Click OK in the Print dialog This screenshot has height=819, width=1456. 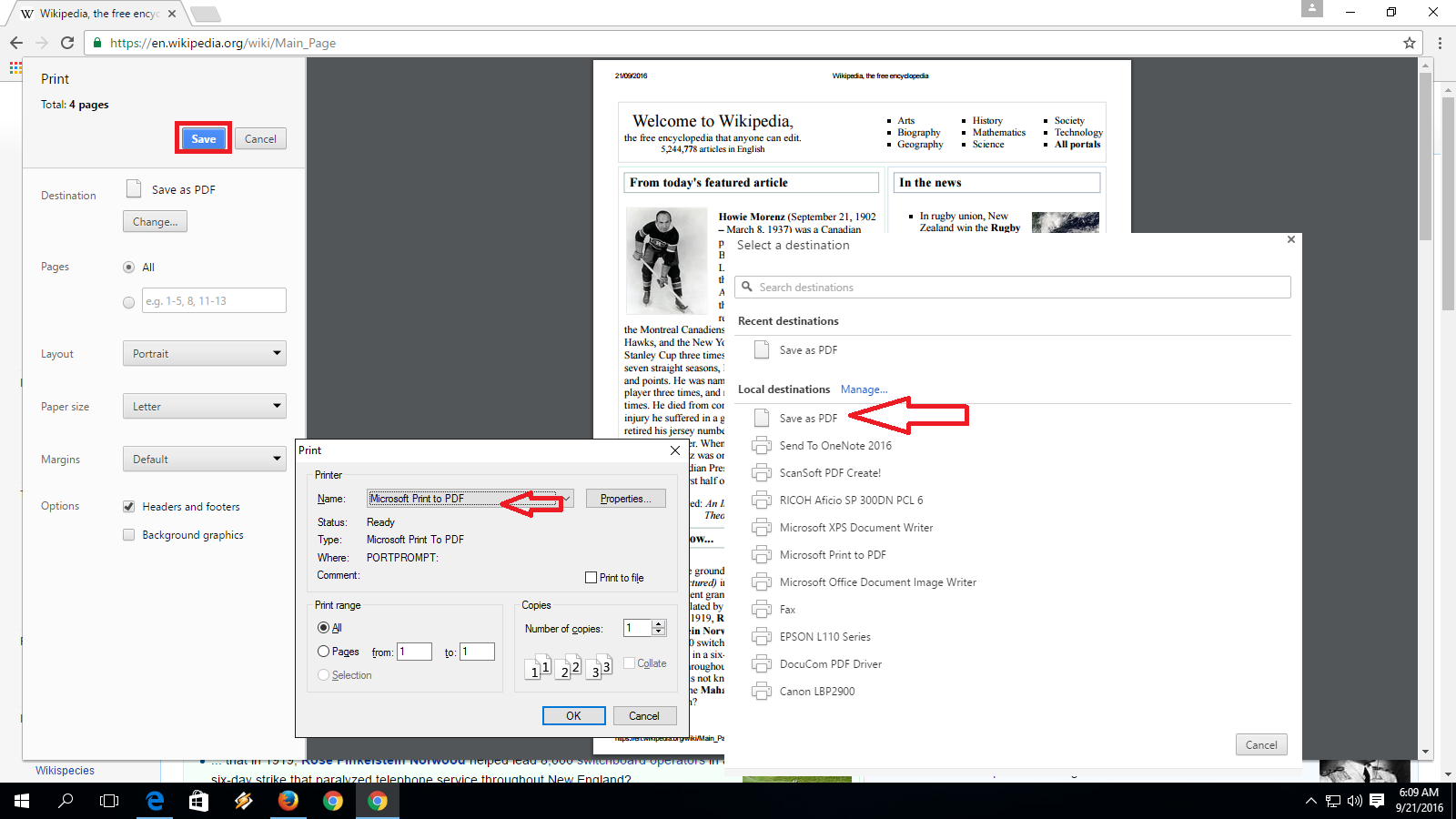[573, 715]
